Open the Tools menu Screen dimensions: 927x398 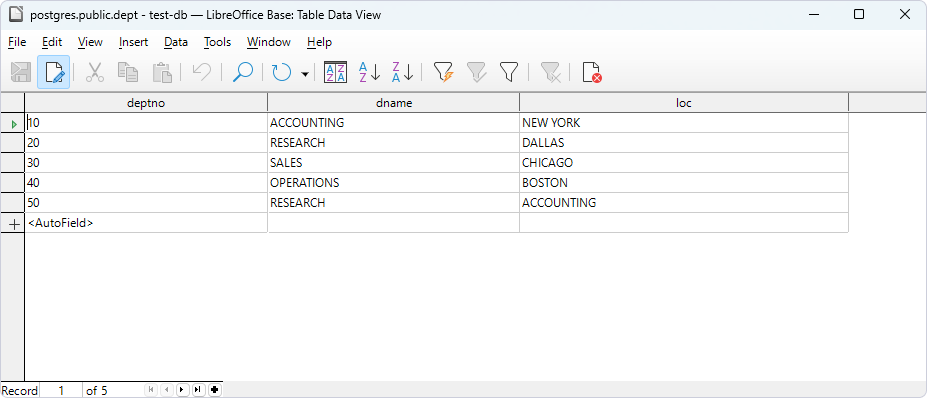point(218,42)
